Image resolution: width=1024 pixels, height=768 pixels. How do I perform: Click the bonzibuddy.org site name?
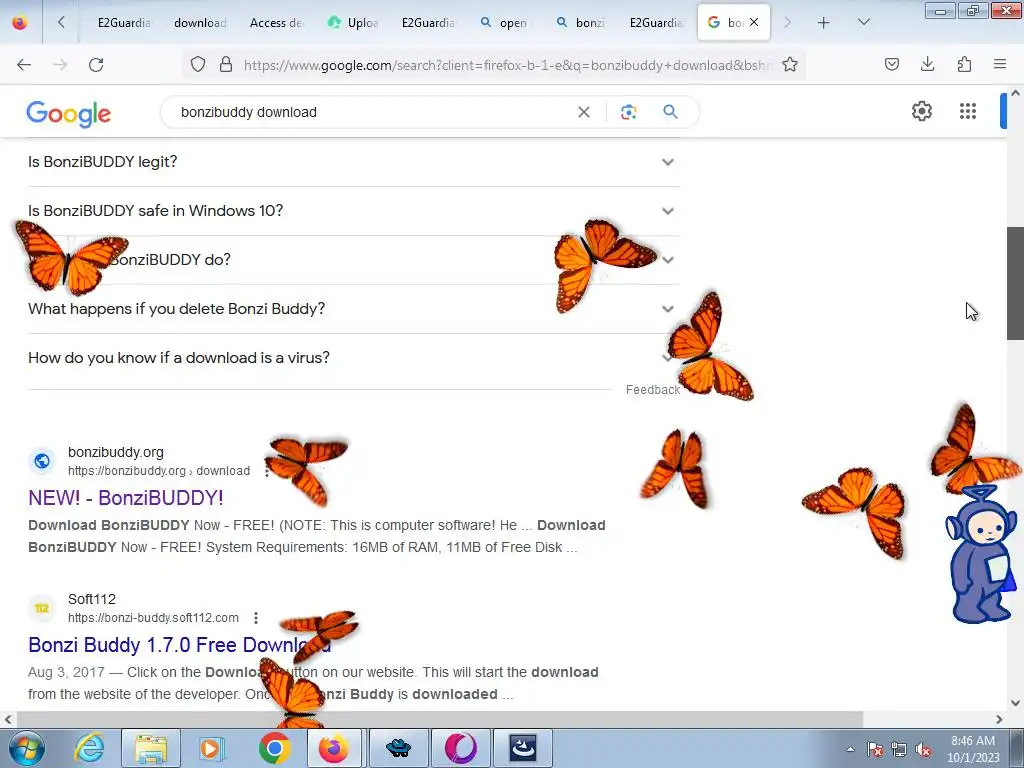116,452
